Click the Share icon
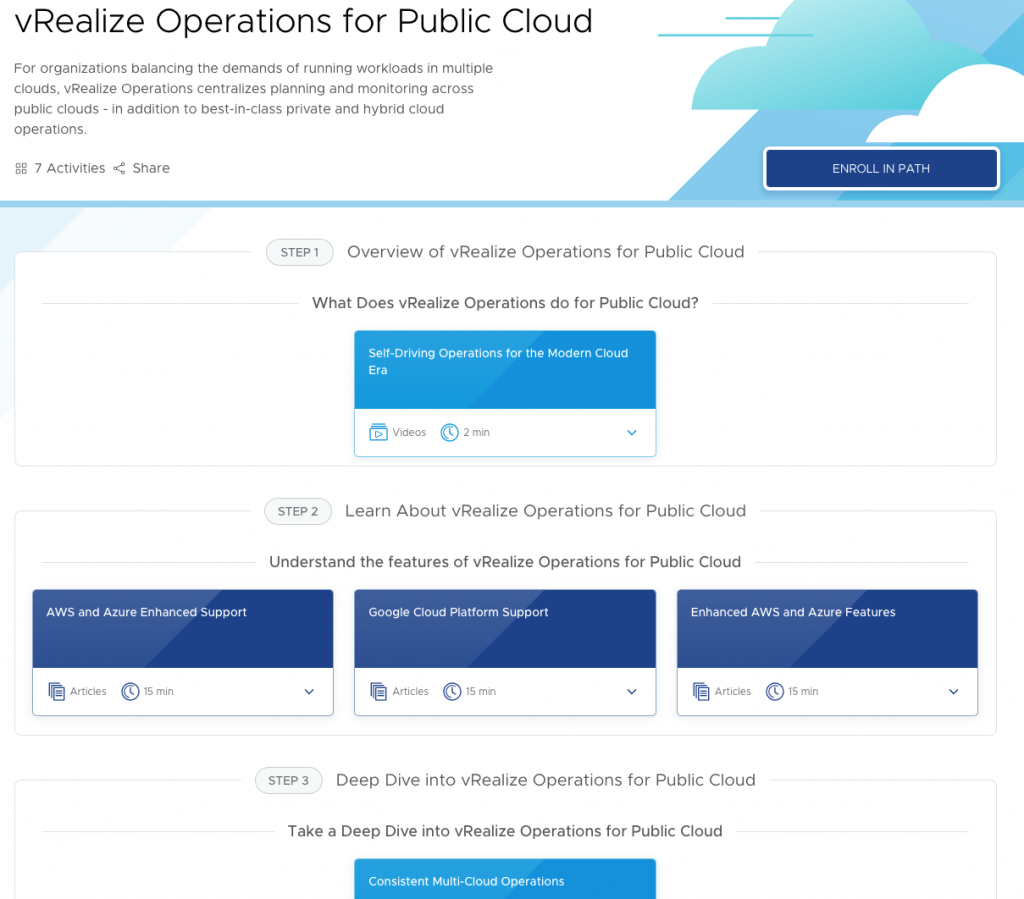This screenshot has height=899, width=1024. point(119,168)
